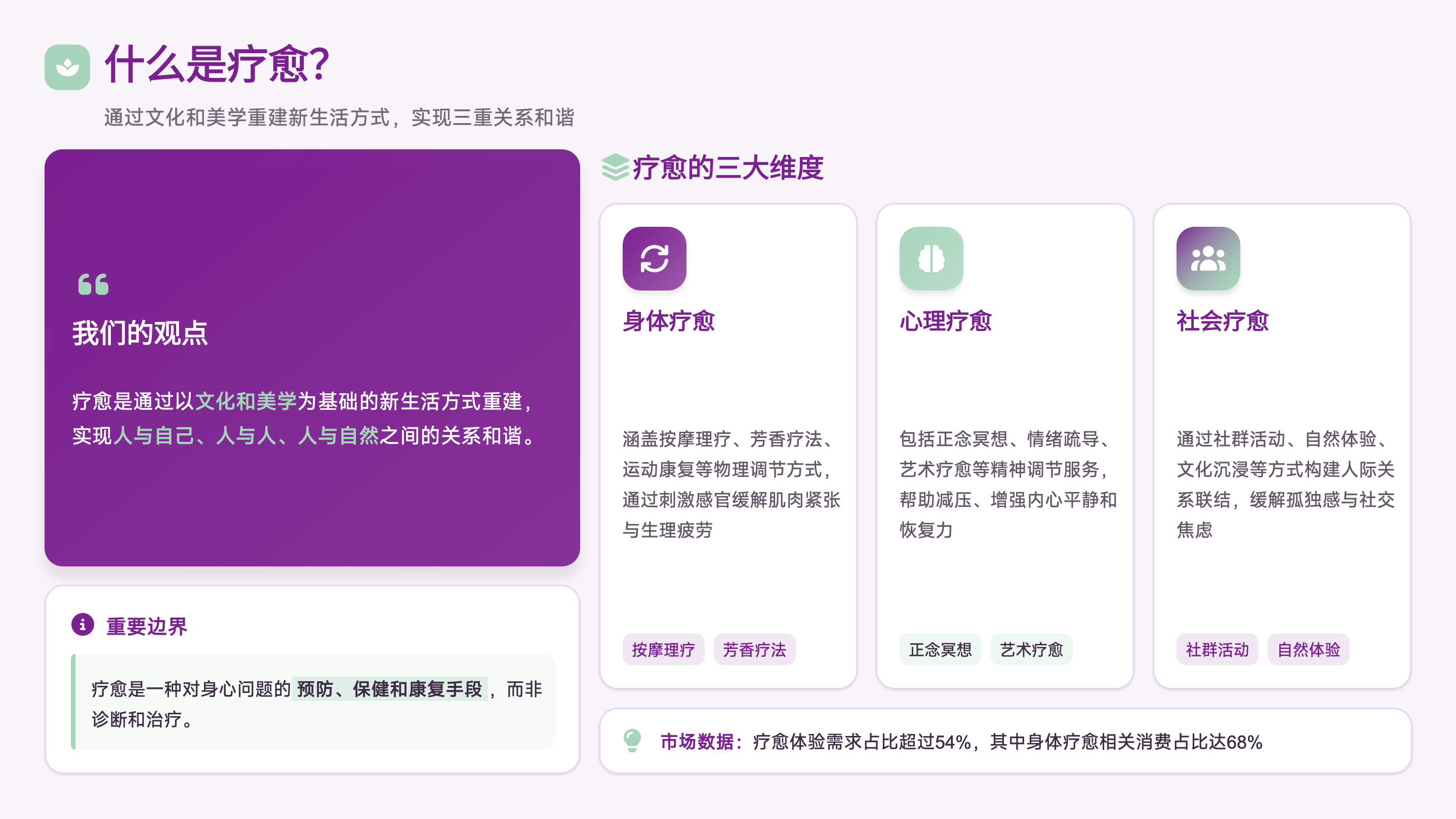Click the subtitle 通过文化和美学重建新生活方式
Image resolution: width=1456 pixels, height=819 pixels.
pyautogui.click(x=247, y=117)
